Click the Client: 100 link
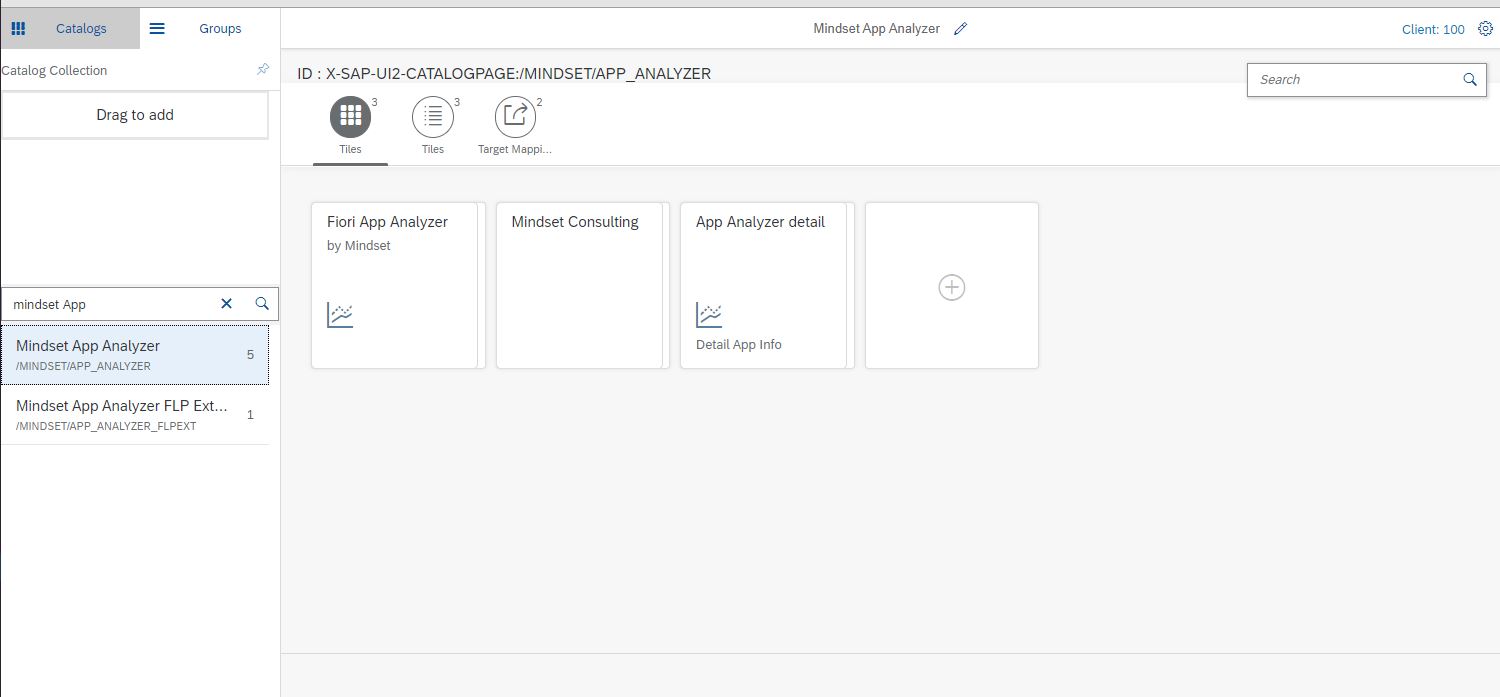Image resolution: width=1500 pixels, height=697 pixels. pos(1432,29)
